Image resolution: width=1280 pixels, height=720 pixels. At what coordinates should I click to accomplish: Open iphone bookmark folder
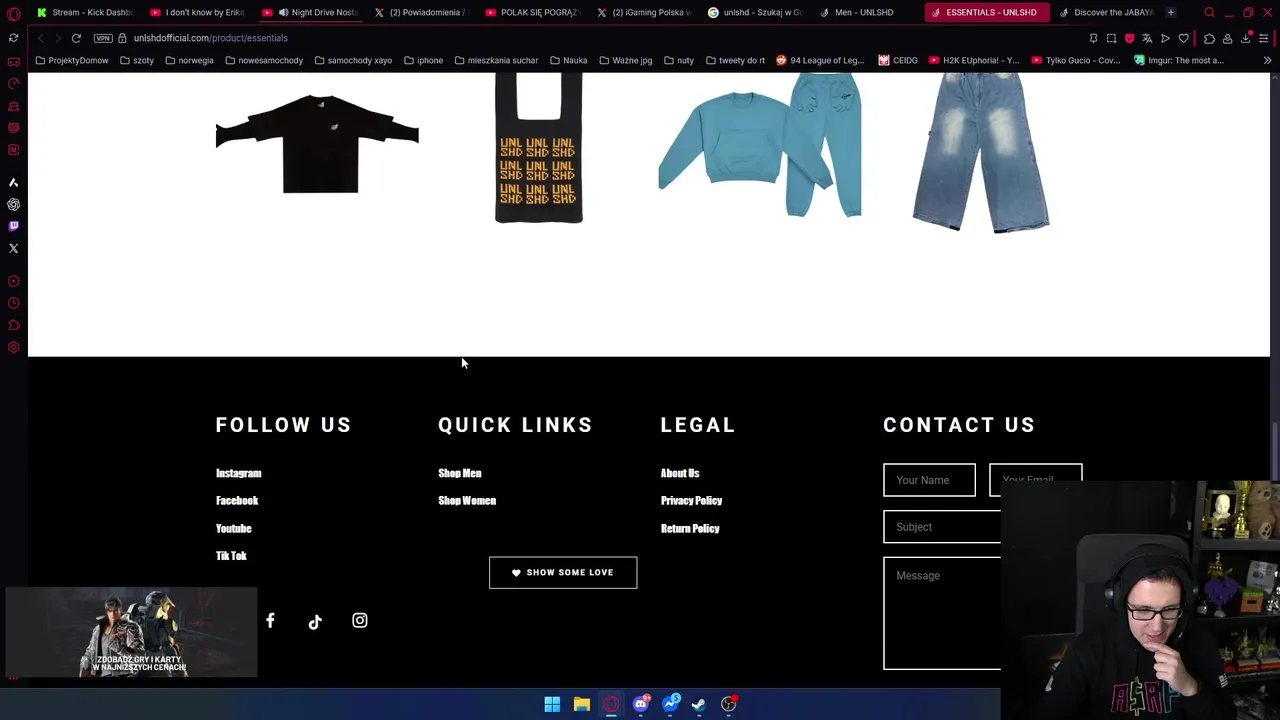pyautogui.click(x=423, y=60)
